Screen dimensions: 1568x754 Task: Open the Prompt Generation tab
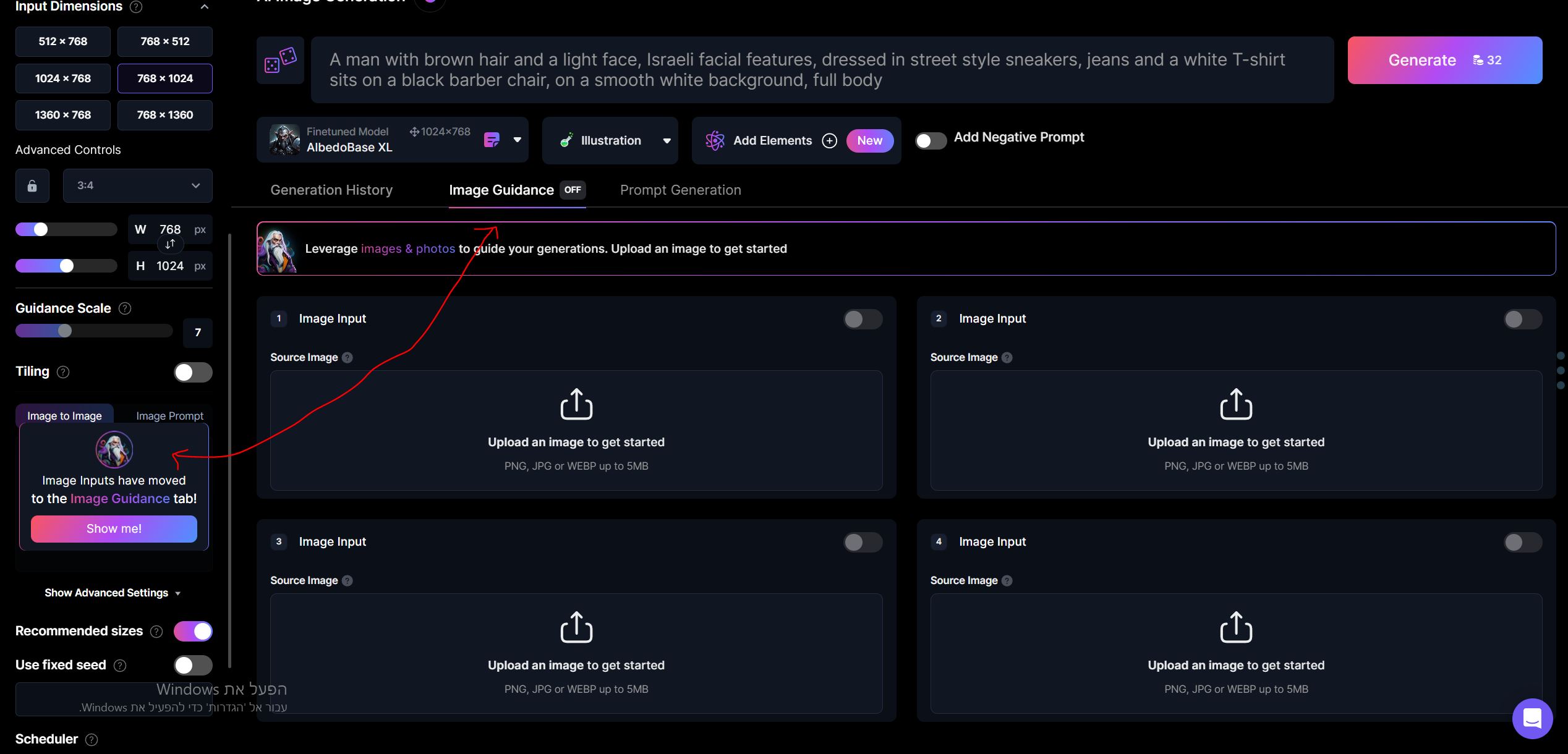(x=680, y=190)
